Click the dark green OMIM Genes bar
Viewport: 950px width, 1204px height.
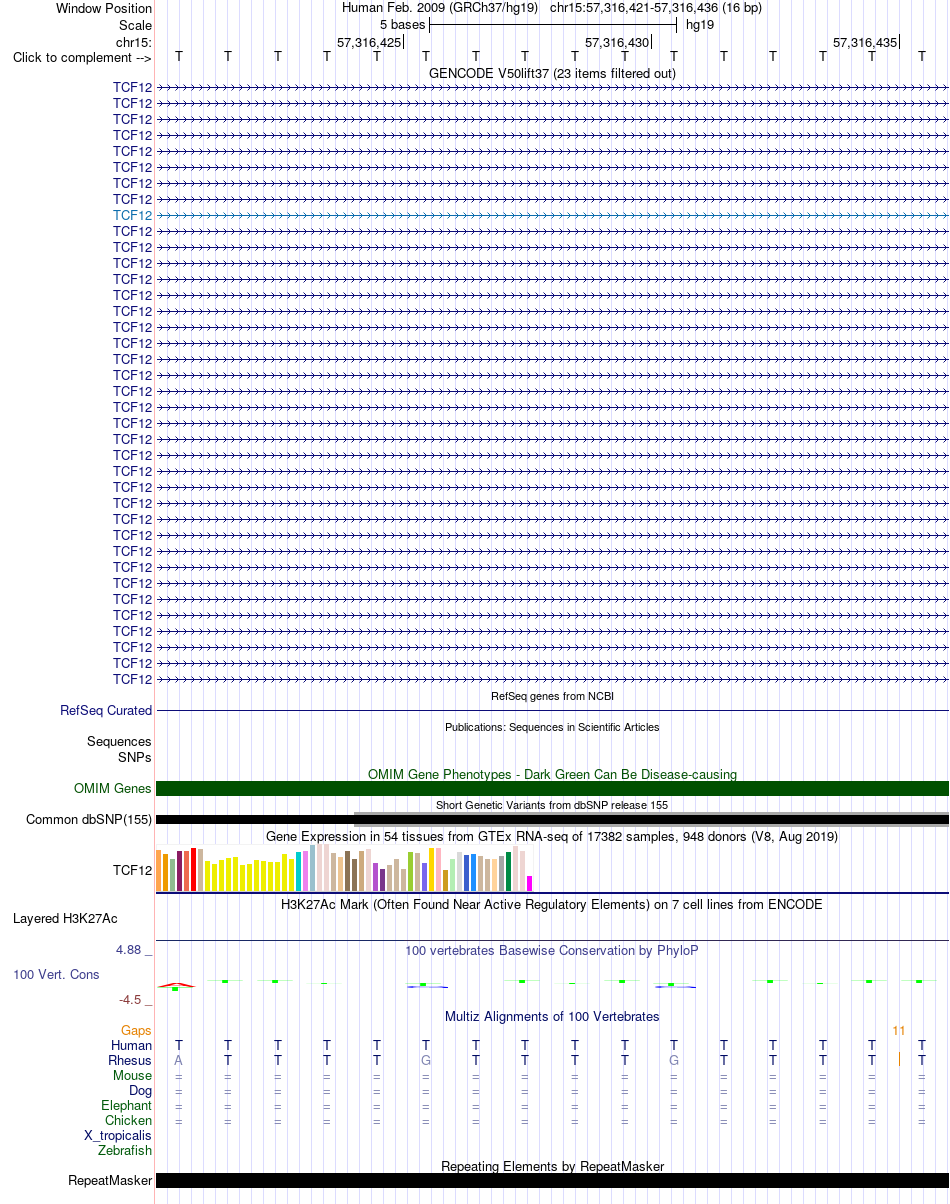552,789
